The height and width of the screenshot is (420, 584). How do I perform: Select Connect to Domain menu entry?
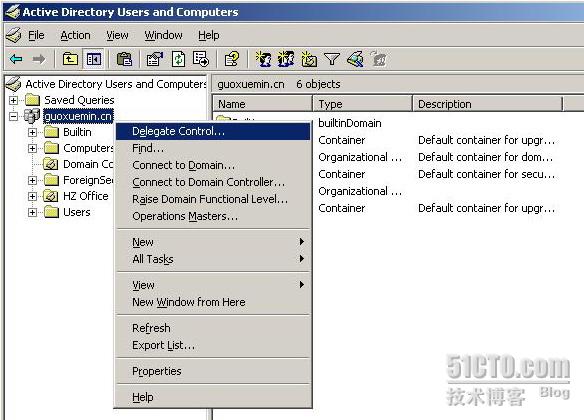(x=213, y=165)
